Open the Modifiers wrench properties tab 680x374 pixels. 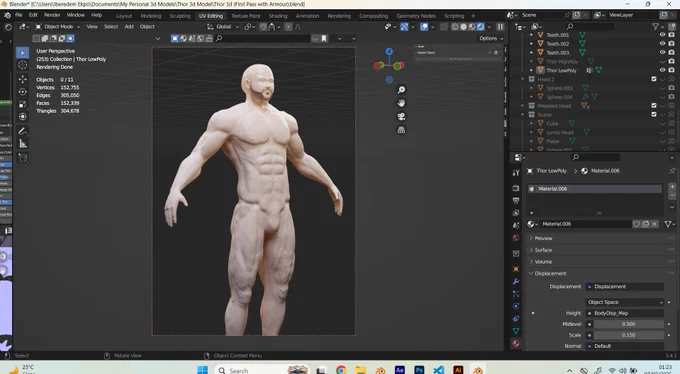(516, 281)
